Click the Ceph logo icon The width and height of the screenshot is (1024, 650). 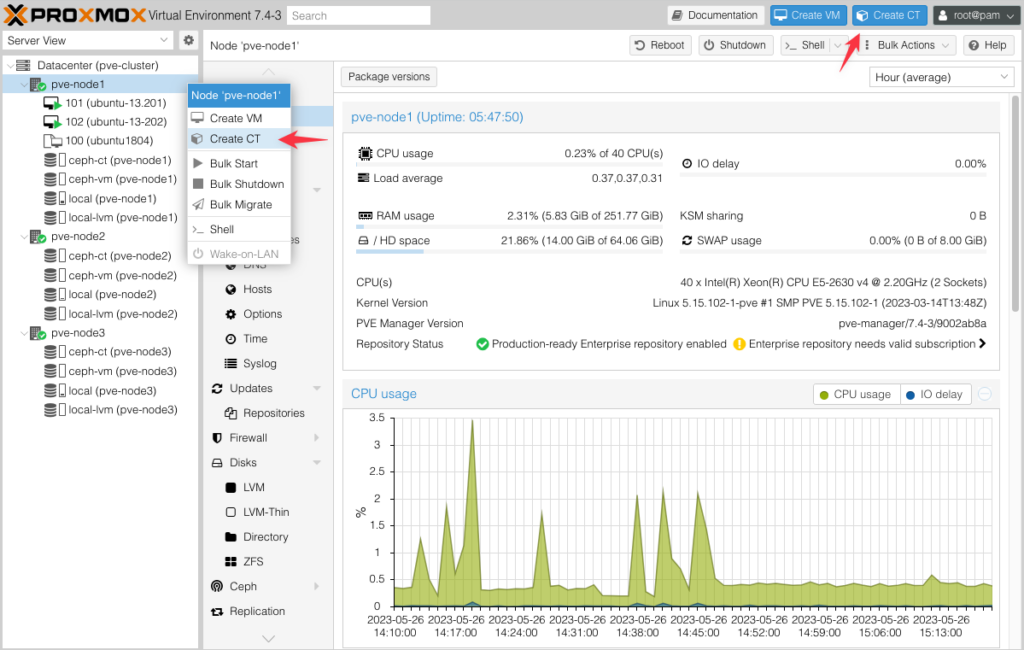(x=217, y=587)
